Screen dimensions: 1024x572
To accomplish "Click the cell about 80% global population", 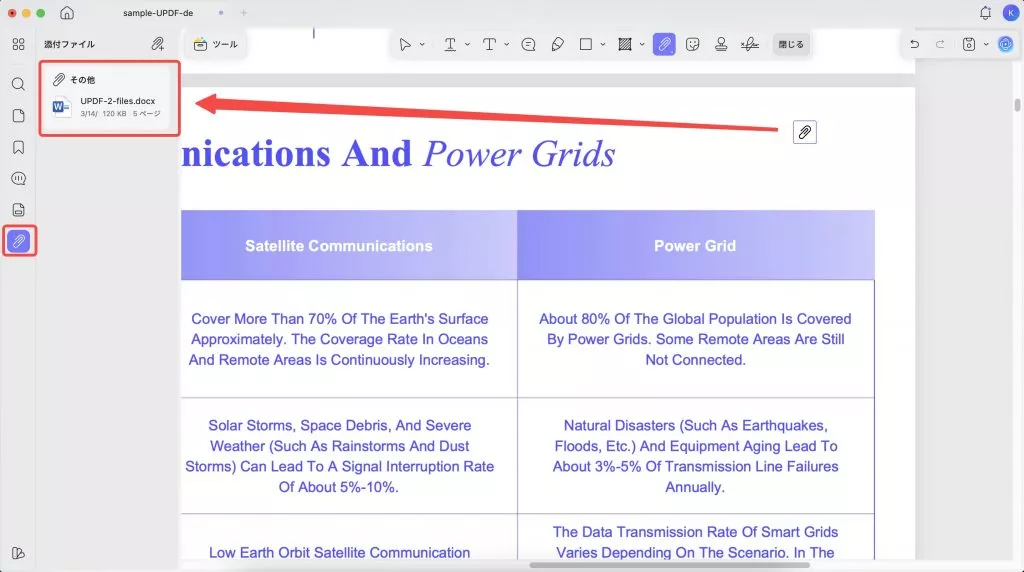I will coord(696,339).
